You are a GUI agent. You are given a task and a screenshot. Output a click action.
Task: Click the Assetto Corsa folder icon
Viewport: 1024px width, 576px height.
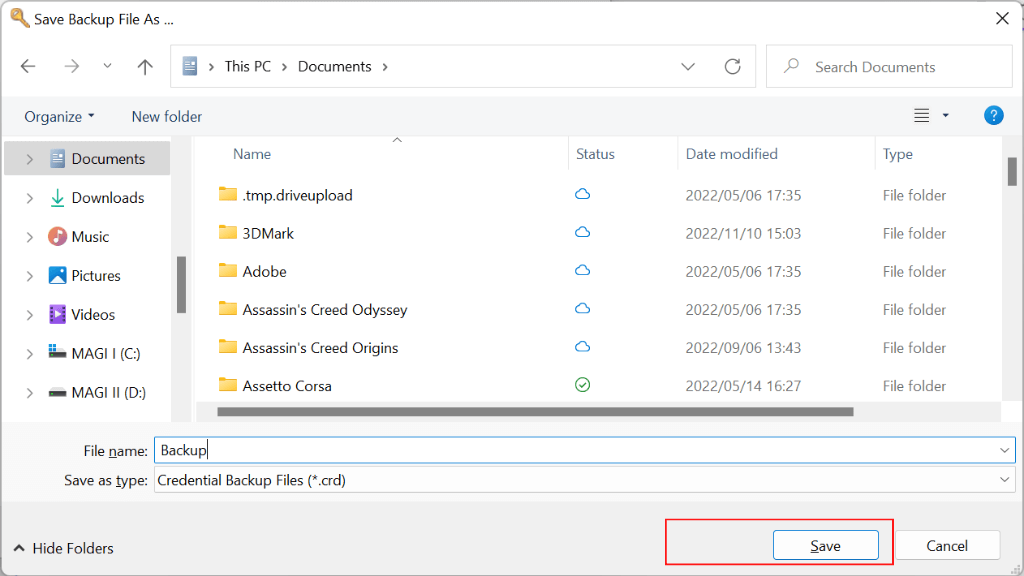pos(227,386)
